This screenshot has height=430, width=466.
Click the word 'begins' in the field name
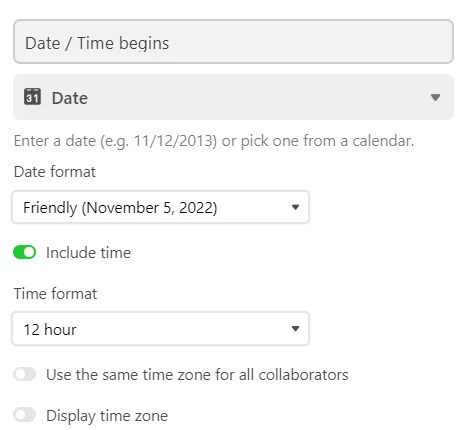[144, 44]
